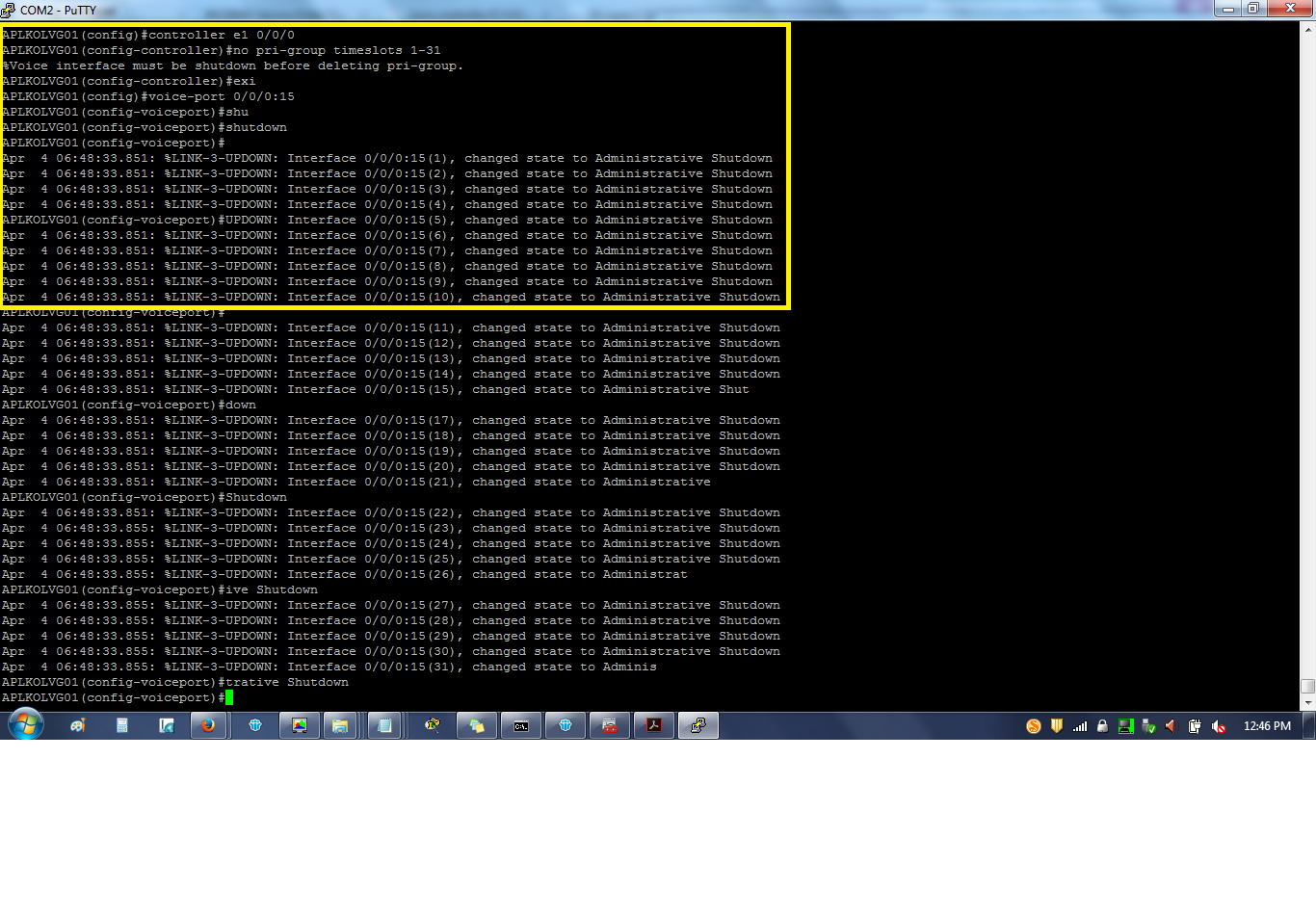Open Command Prompt from the taskbar
Image resolution: width=1316 pixels, height=916 pixels.
[x=521, y=725]
